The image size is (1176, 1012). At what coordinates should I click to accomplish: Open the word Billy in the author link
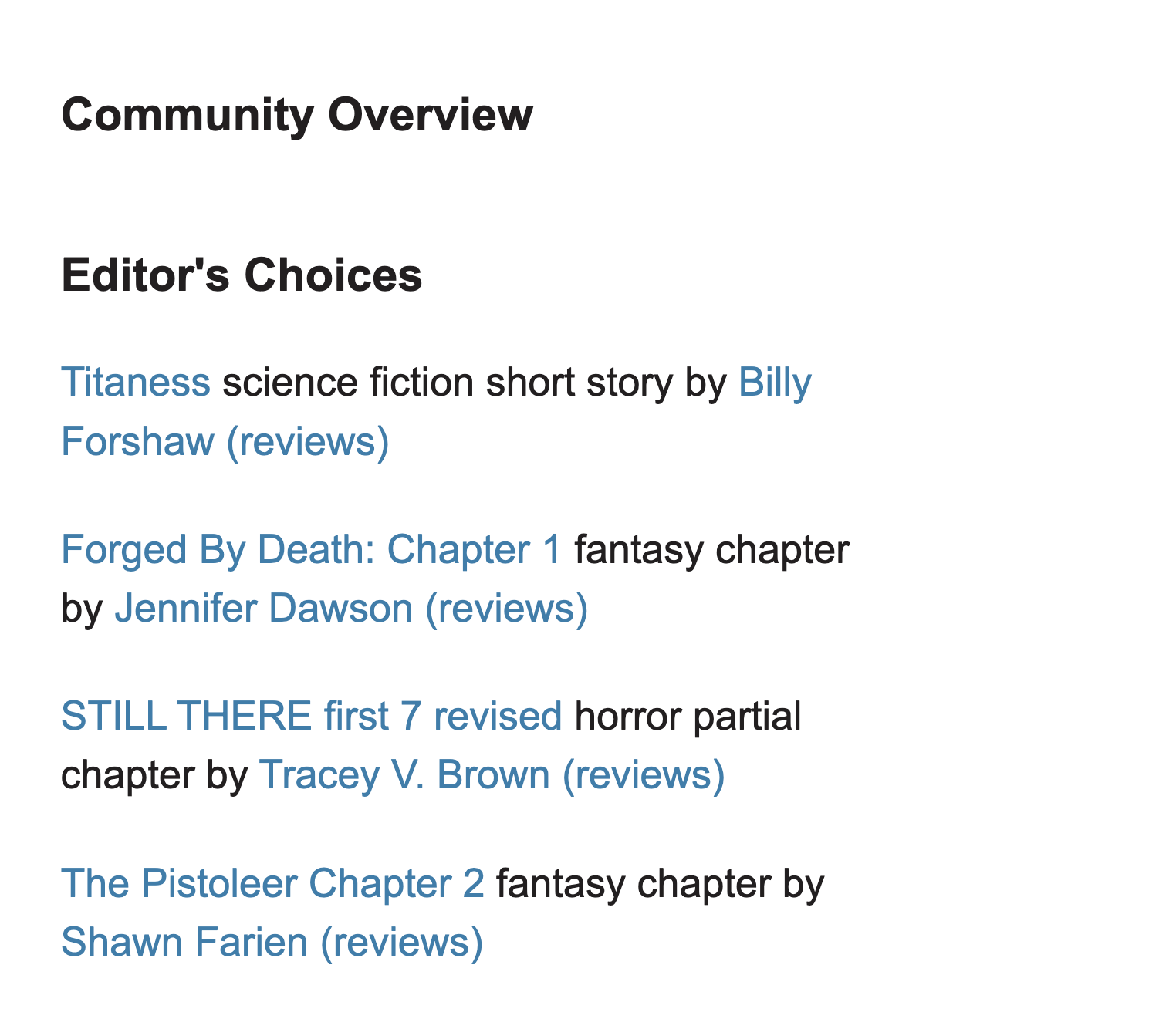click(x=775, y=383)
